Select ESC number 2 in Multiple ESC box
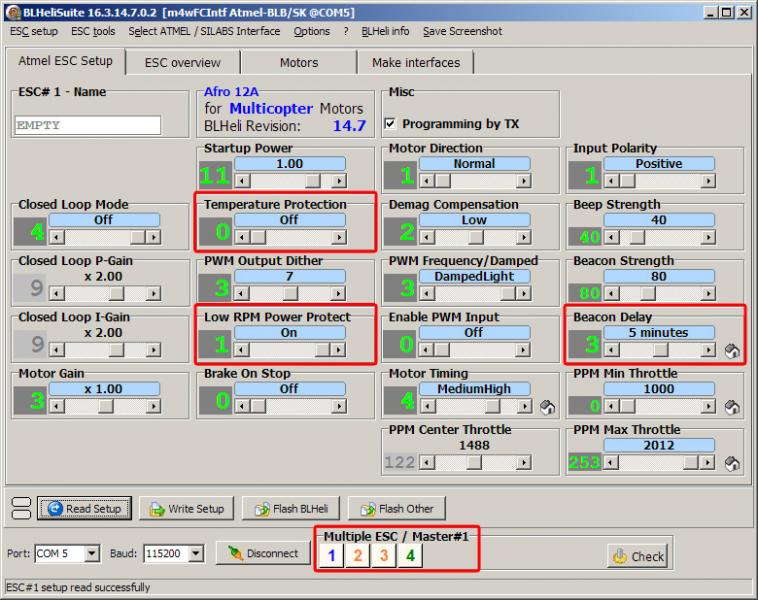This screenshot has width=758, height=600. click(357, 556)
